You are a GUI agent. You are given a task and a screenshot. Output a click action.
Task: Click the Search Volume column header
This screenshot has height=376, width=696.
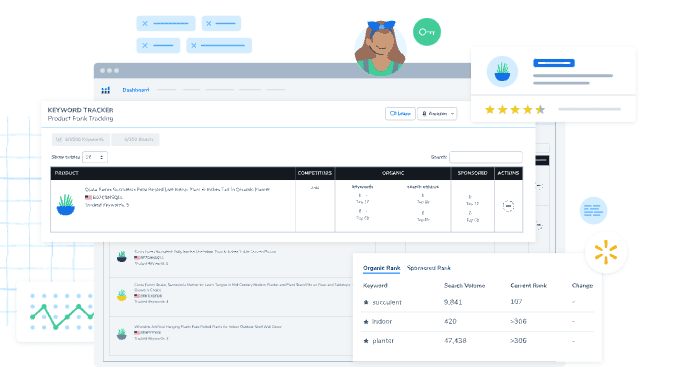click(x=464, y=286)
